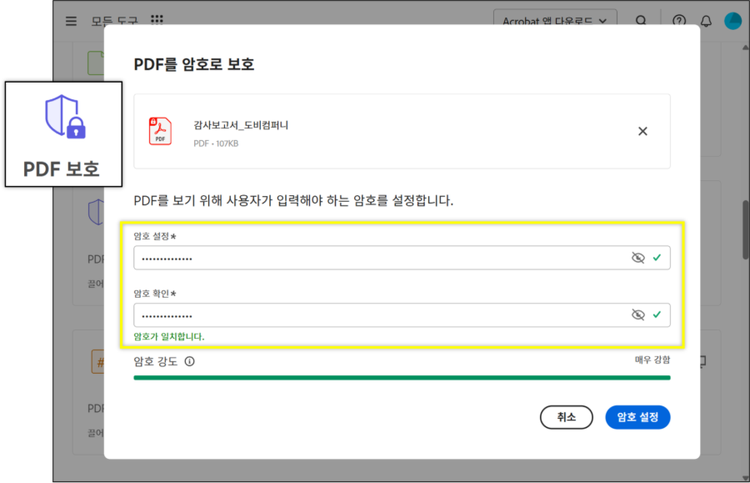750x483 pixels.
Task: Expand the Acrobat app download dropdown
Action: tap(555, 19)
